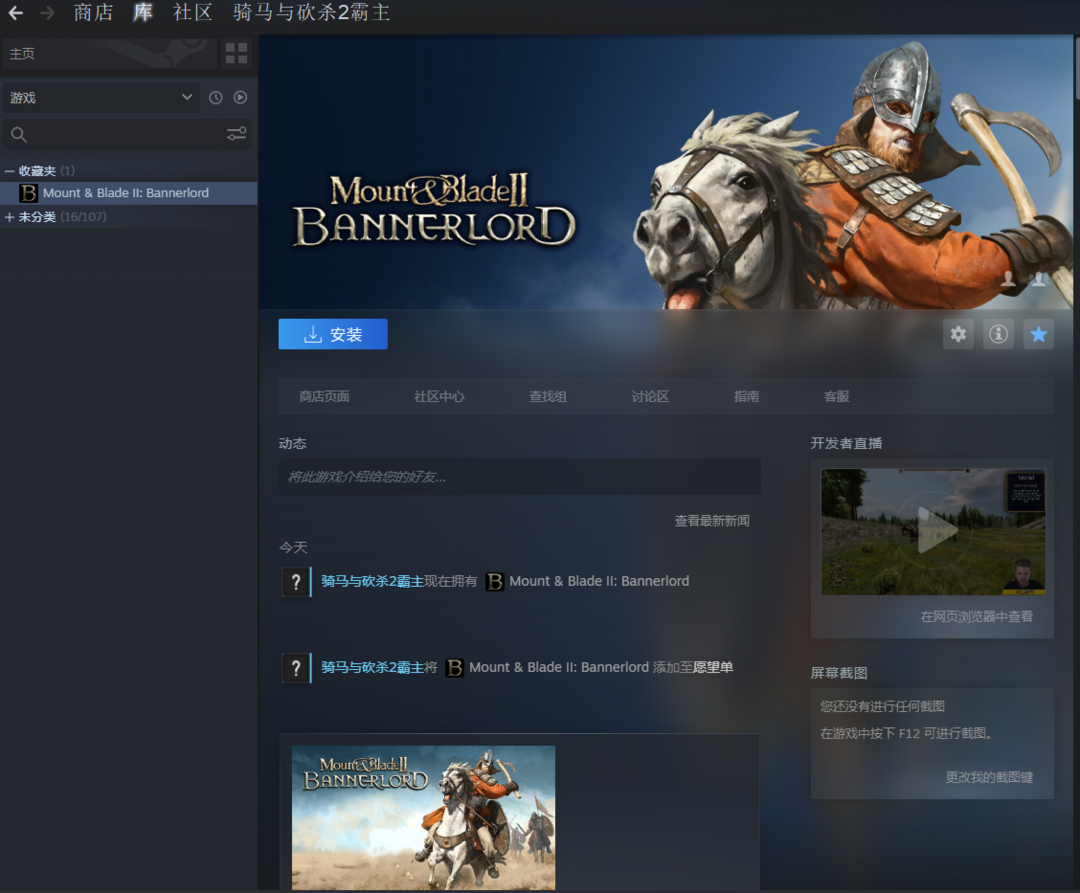This screenshot has width=1080, height=893.
Task: Open advanced filter sliders icon
Action: click(236, 134)
